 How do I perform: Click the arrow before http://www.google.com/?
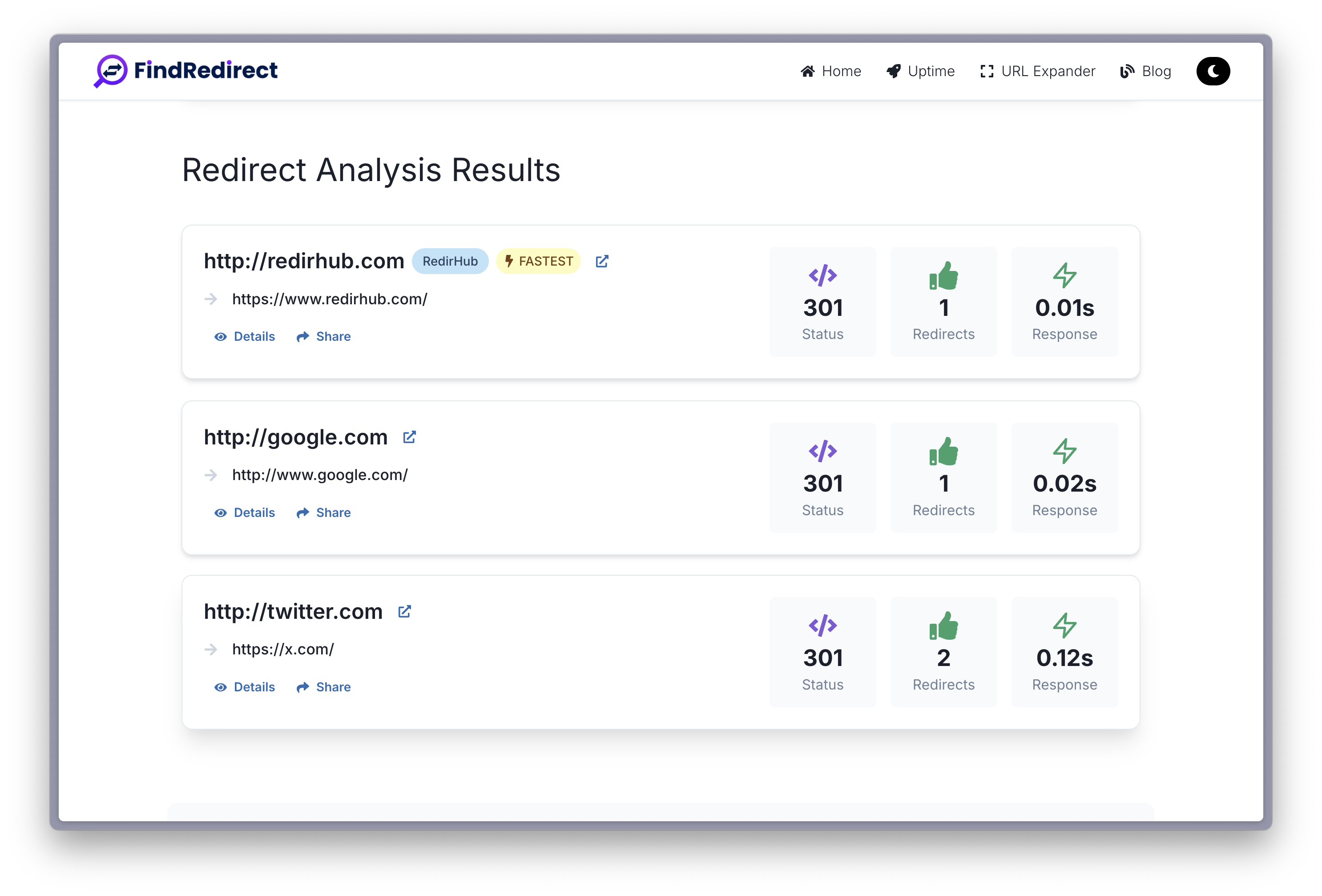(x=210, y=475)
